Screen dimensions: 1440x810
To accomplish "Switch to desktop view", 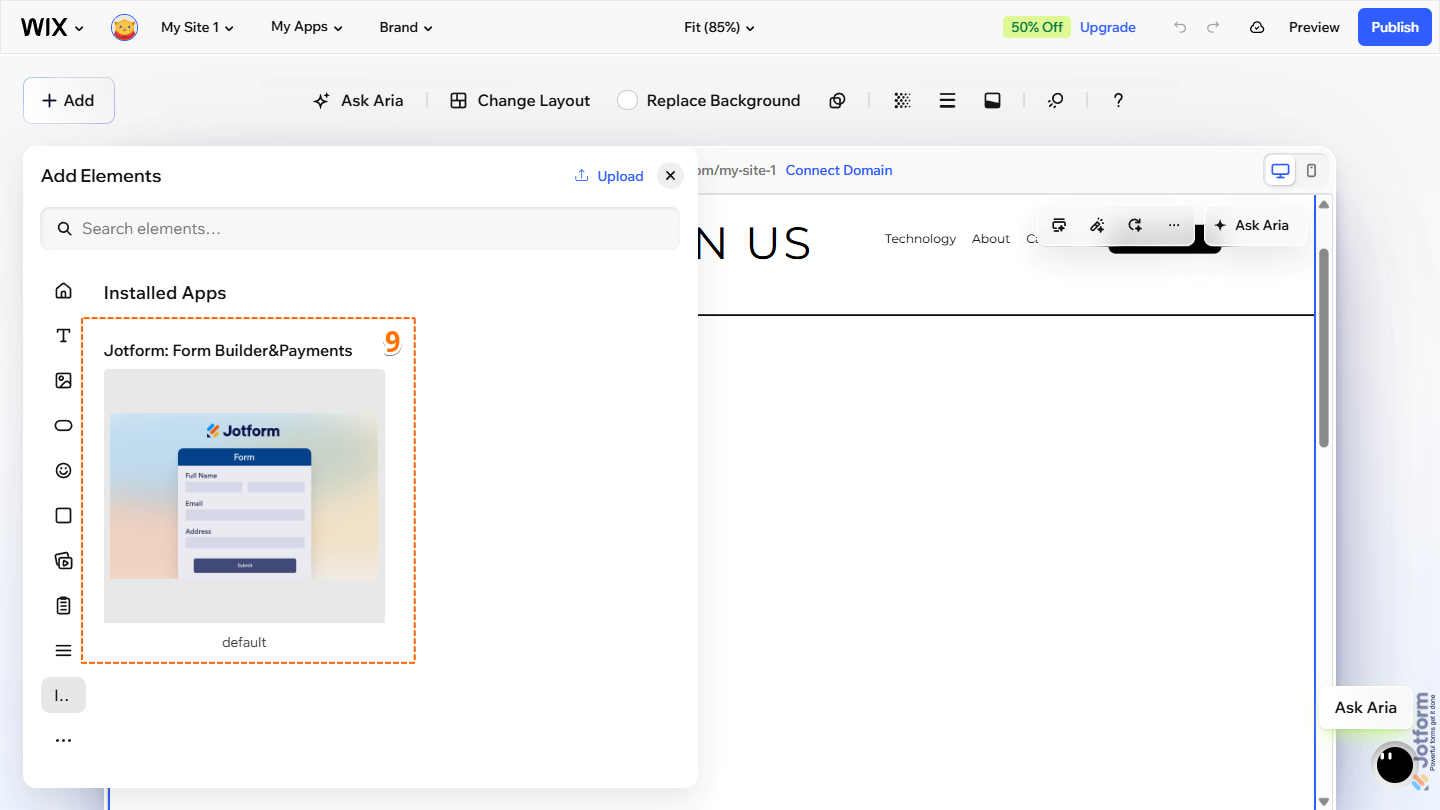I will (x=1280, y=171).
